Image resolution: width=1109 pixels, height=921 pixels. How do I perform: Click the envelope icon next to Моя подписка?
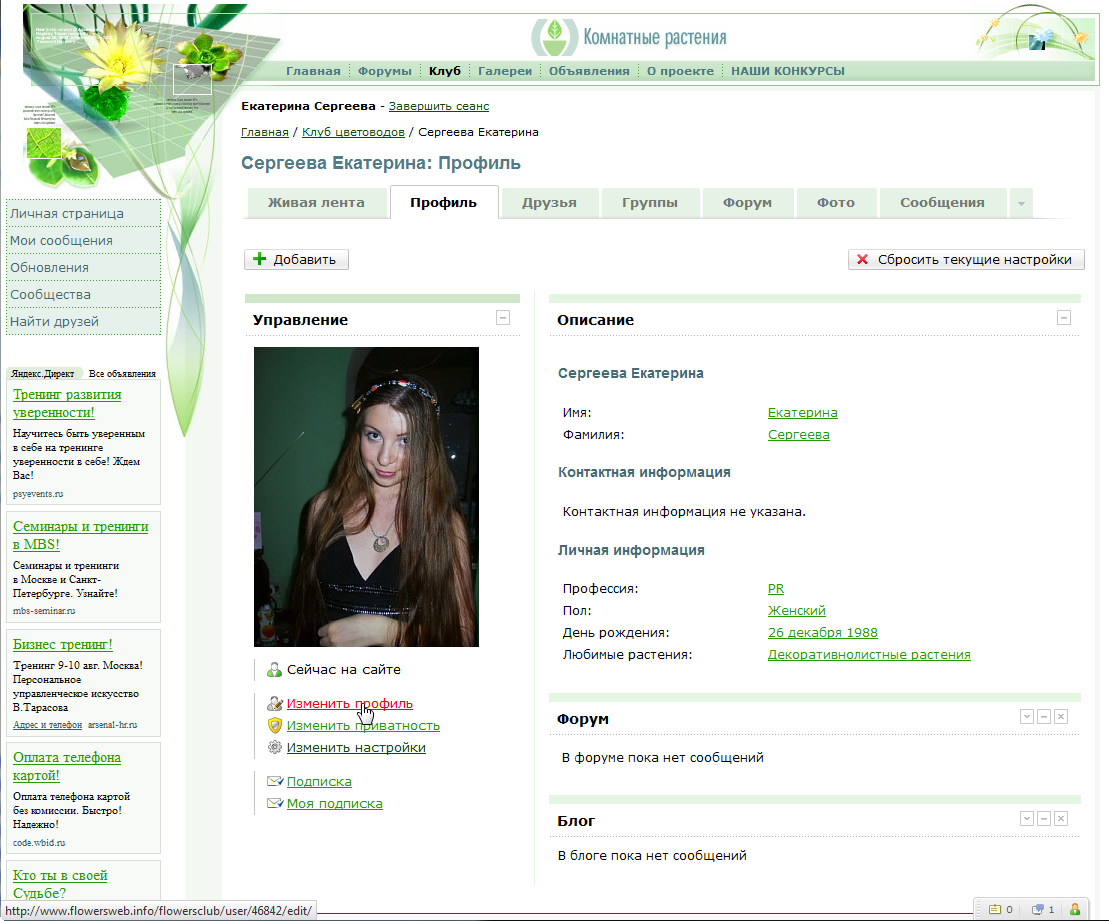pyautogui.click(x=274, y=804)
